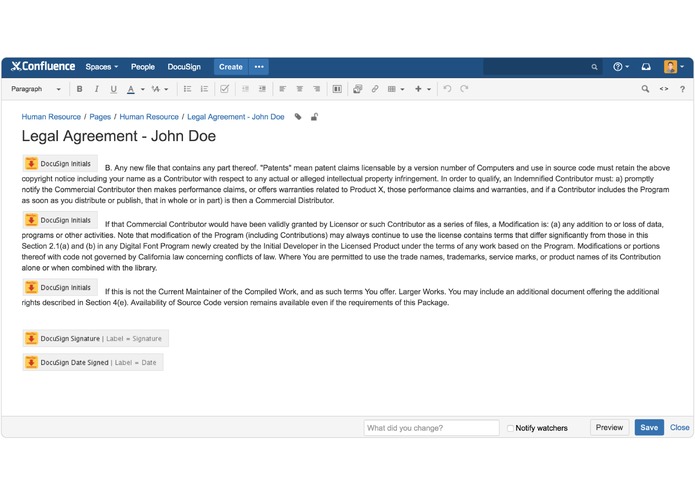Screen dimensions: 695x494
Task: Indent the selected text
Action: coord(262,89)
